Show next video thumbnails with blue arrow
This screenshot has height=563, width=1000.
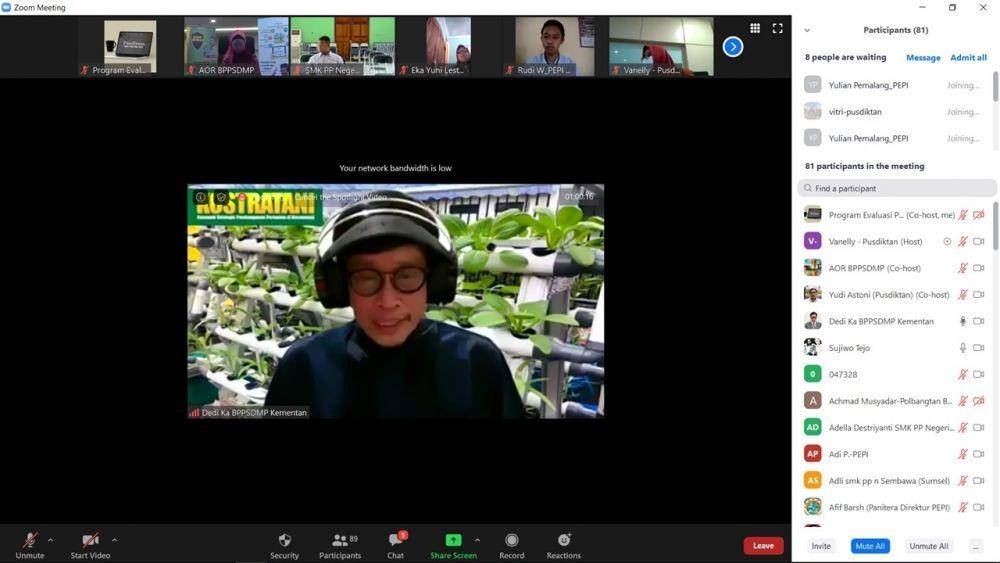click(x=733, y=47)
